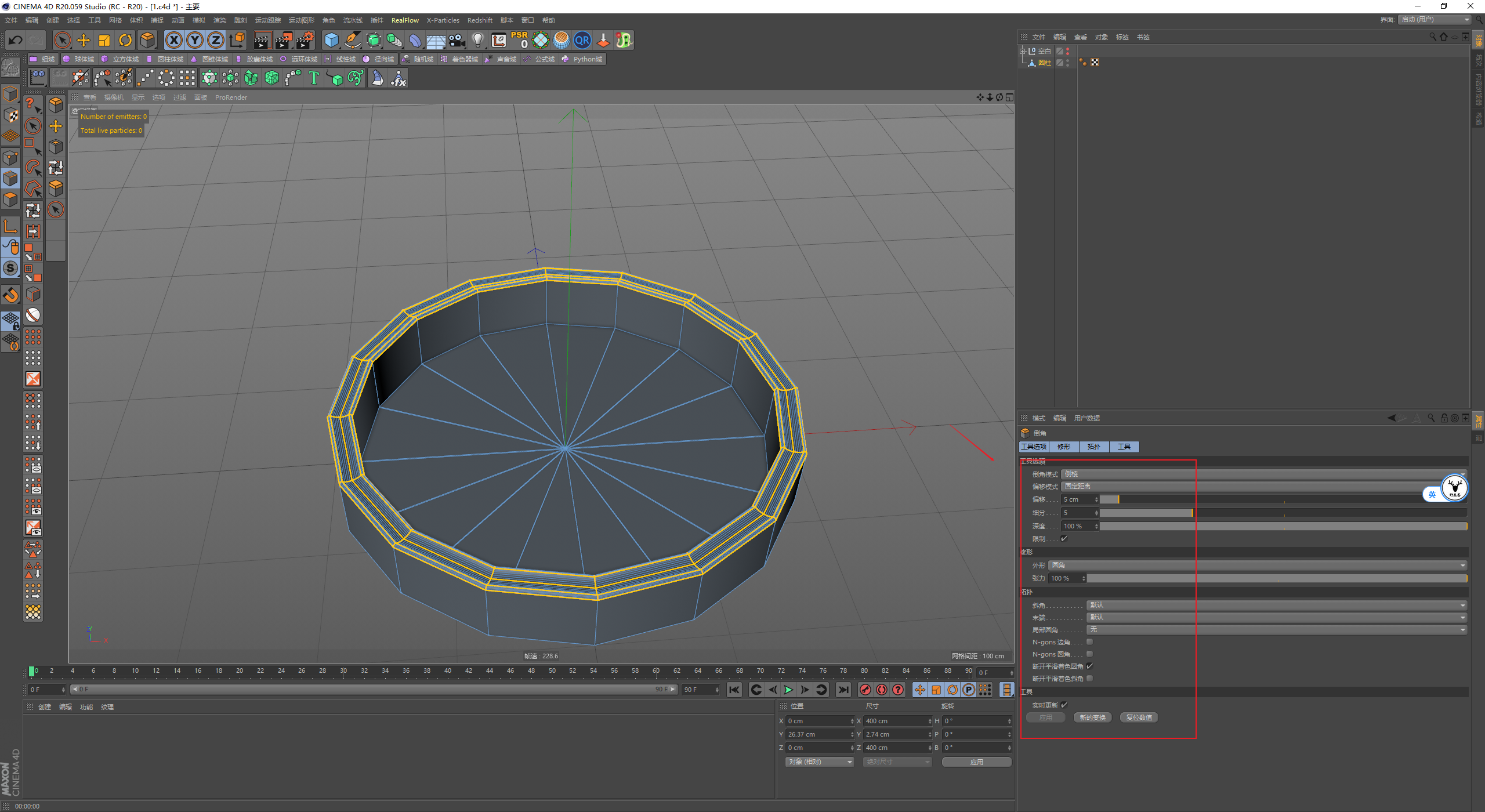The width and height of the screenshot is (1485, 812).
Task: Open the 斜角 dropdown
Action: click(x=1277, y=606)
